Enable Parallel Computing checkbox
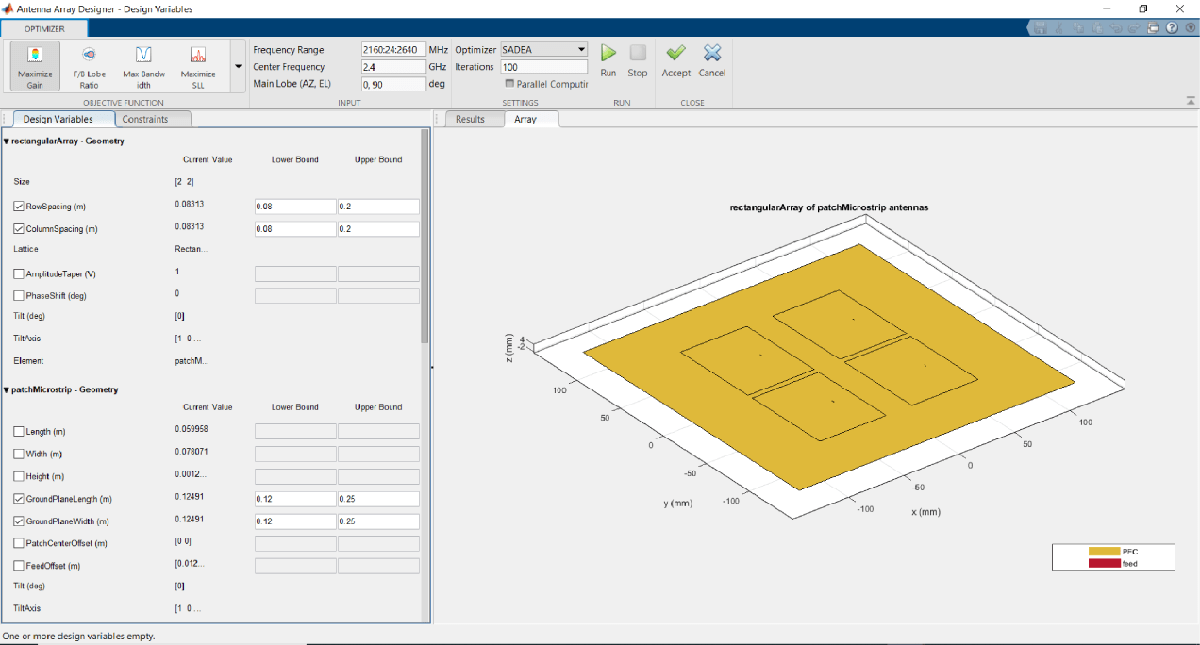 pos(510,84)
